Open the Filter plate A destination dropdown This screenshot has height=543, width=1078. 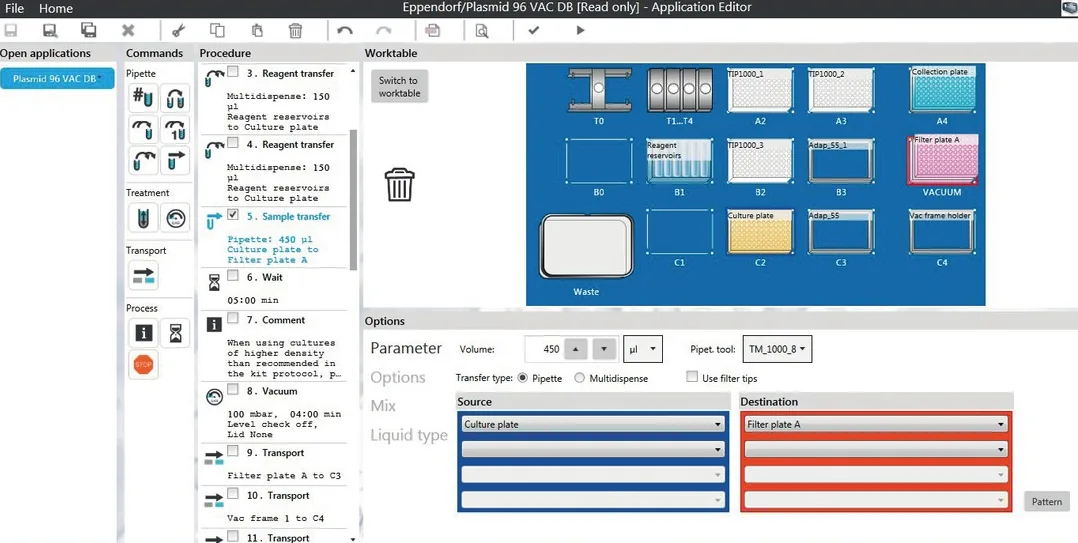[x=876, y=425]
